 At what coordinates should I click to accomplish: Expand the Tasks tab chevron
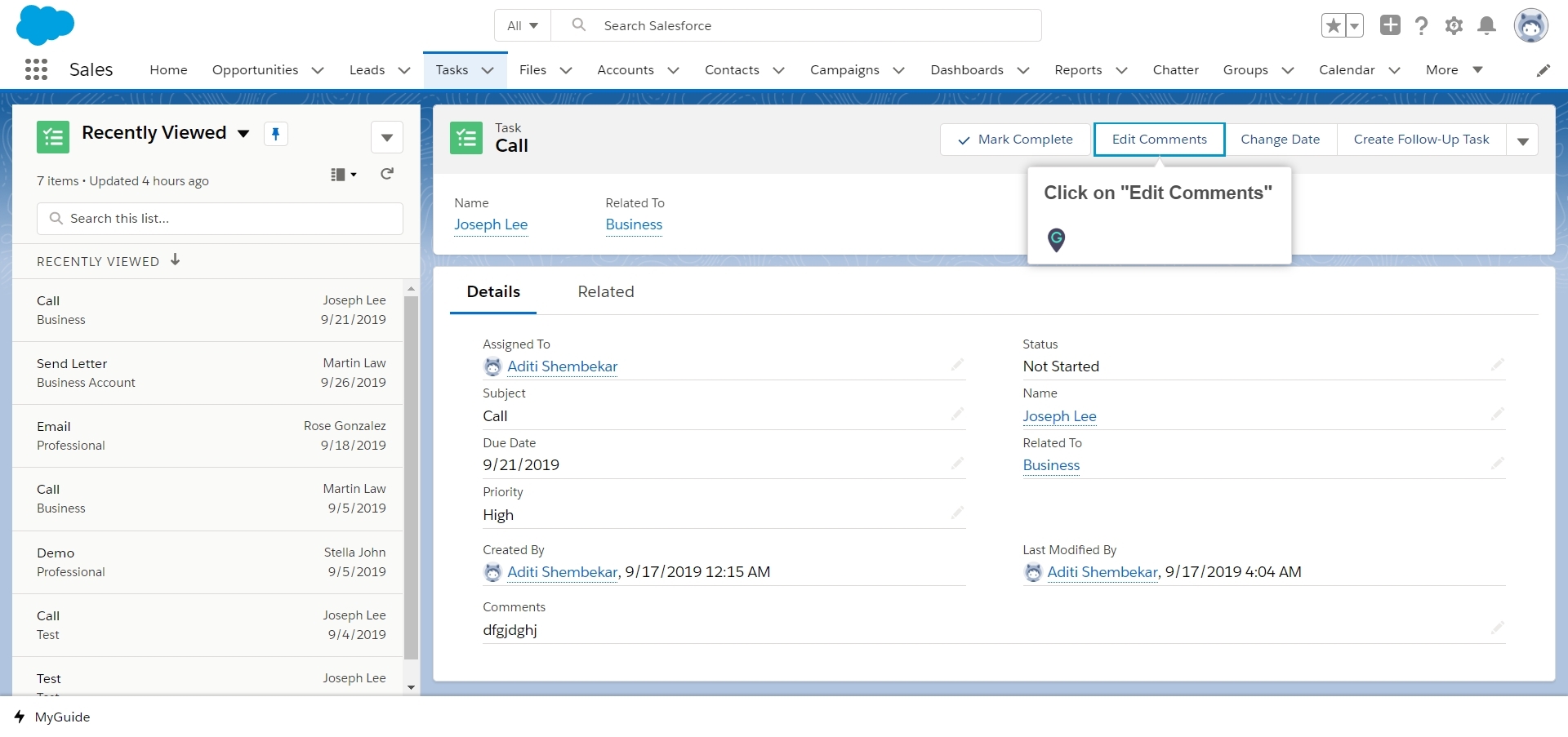point(488,70)
